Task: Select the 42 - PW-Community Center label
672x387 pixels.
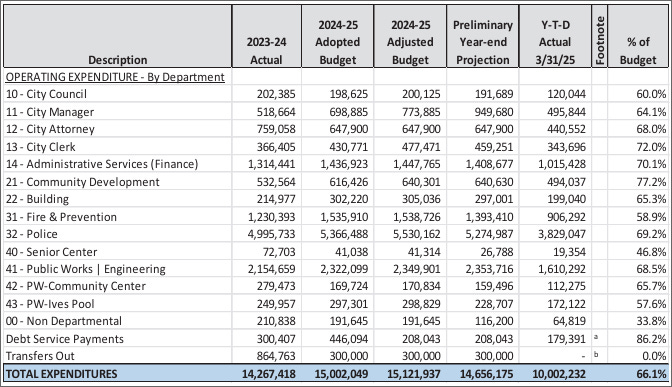Action: [x=76, y=286]
